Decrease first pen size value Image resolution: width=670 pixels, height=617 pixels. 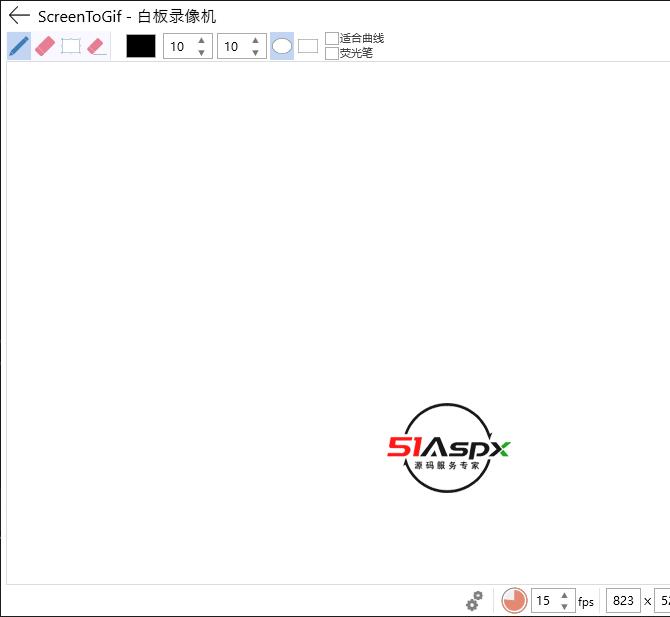click(x=201, y=53)
